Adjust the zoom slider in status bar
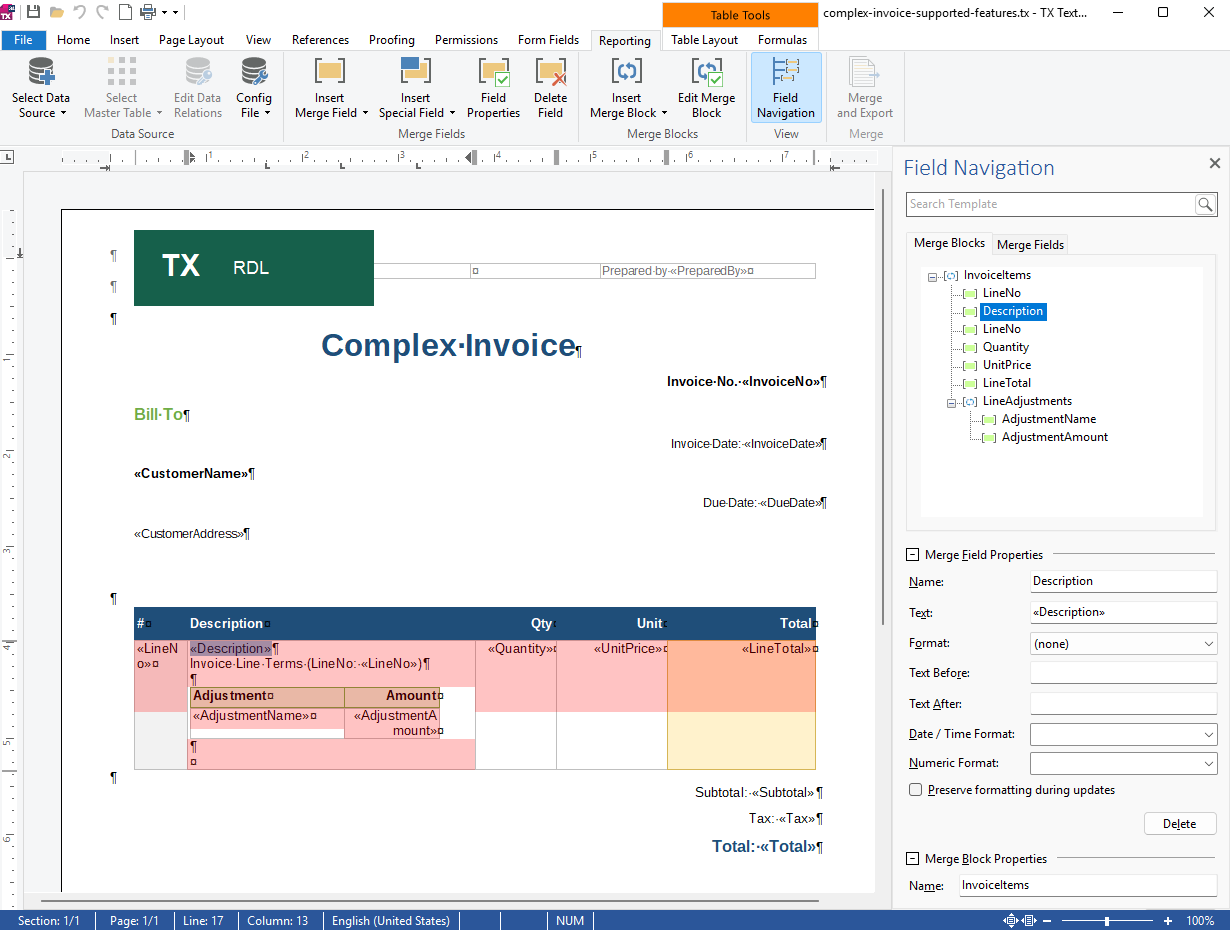This screenshot has height=930, width=1230. point(1106,921)
